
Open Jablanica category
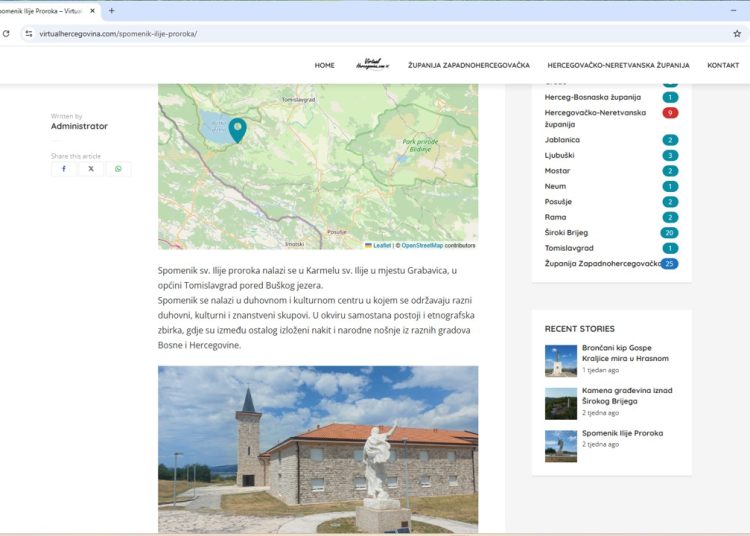(x=562, y=140)
